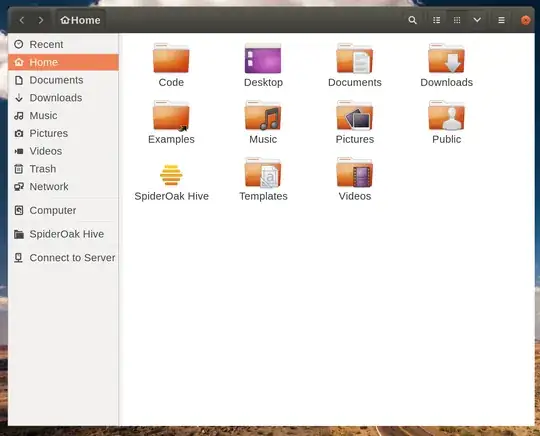Image resolution: width=540 pixels, height=436 pixels.
Task: Select the SpiderOak Hive beehive icon
Action: 171,175
